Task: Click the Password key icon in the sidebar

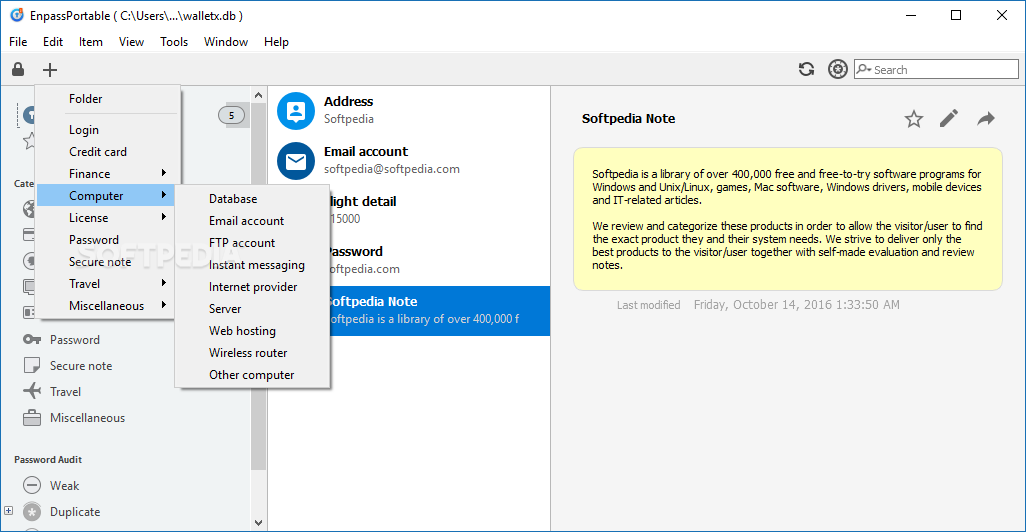Action: pos(31,340)
